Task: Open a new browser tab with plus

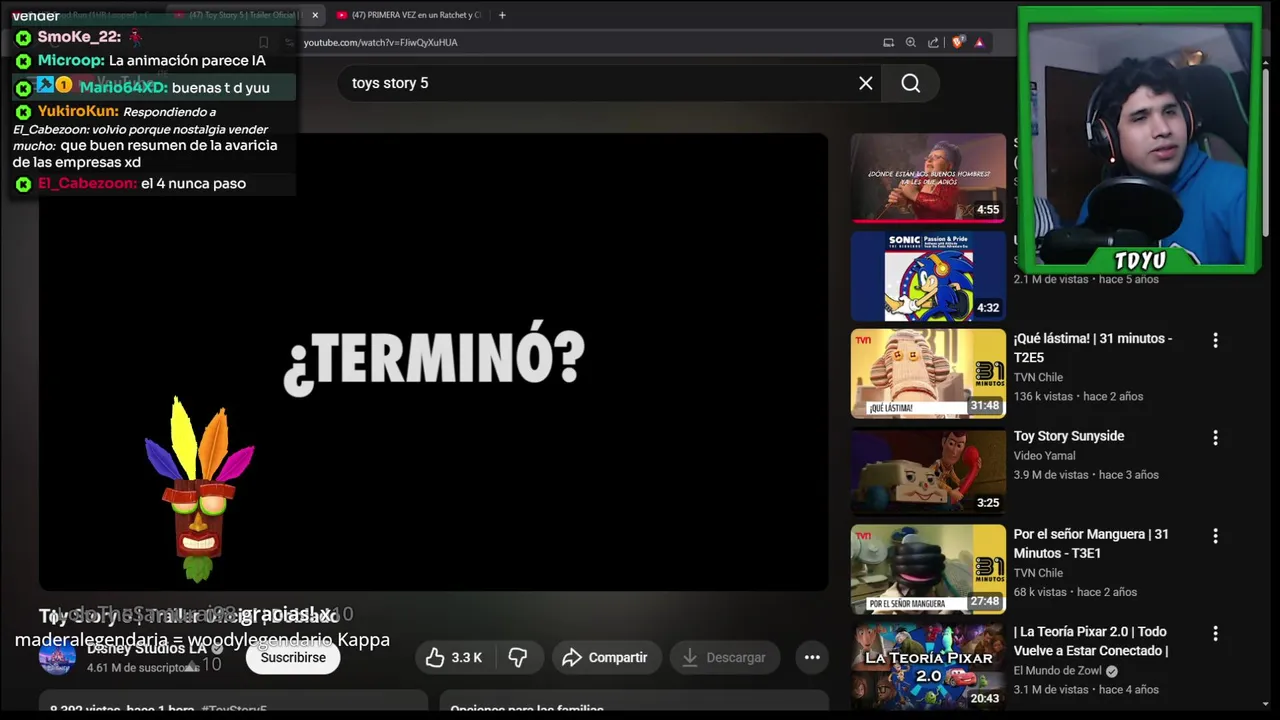Action: pyautogui.click(x=502, y=15)
